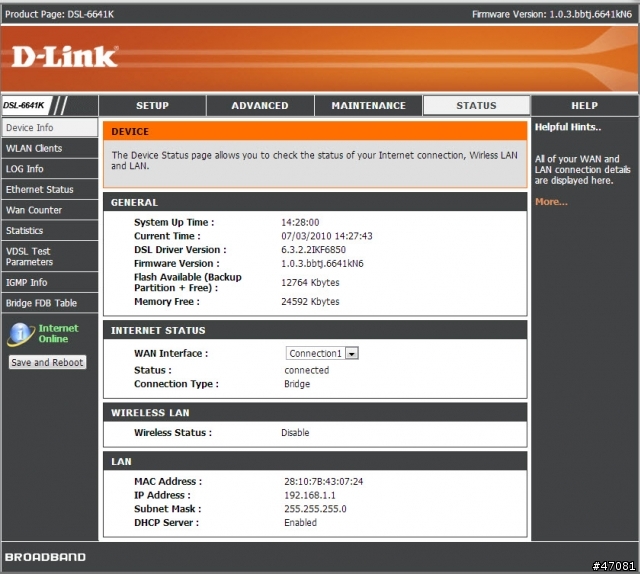Click the Product Page: DSL-6641K text
This screenshot has height=574, width=640.
(x=60, y=14)
